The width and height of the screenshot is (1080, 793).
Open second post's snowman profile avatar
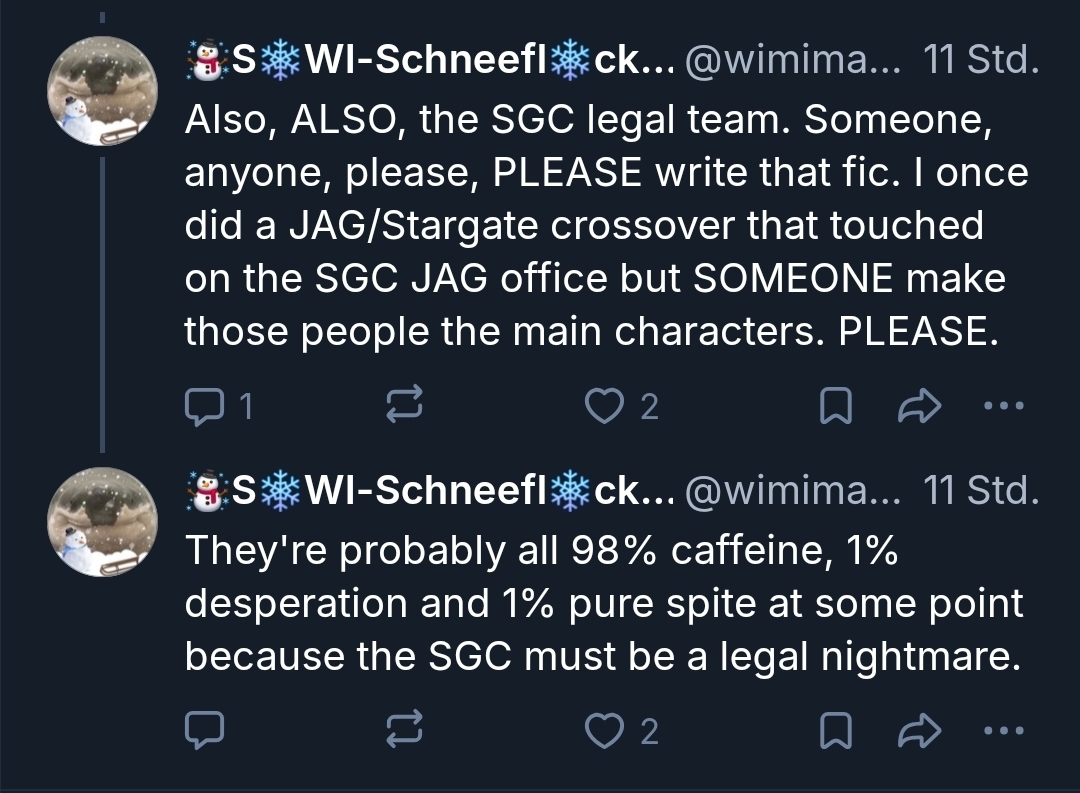tap(104, 521)
